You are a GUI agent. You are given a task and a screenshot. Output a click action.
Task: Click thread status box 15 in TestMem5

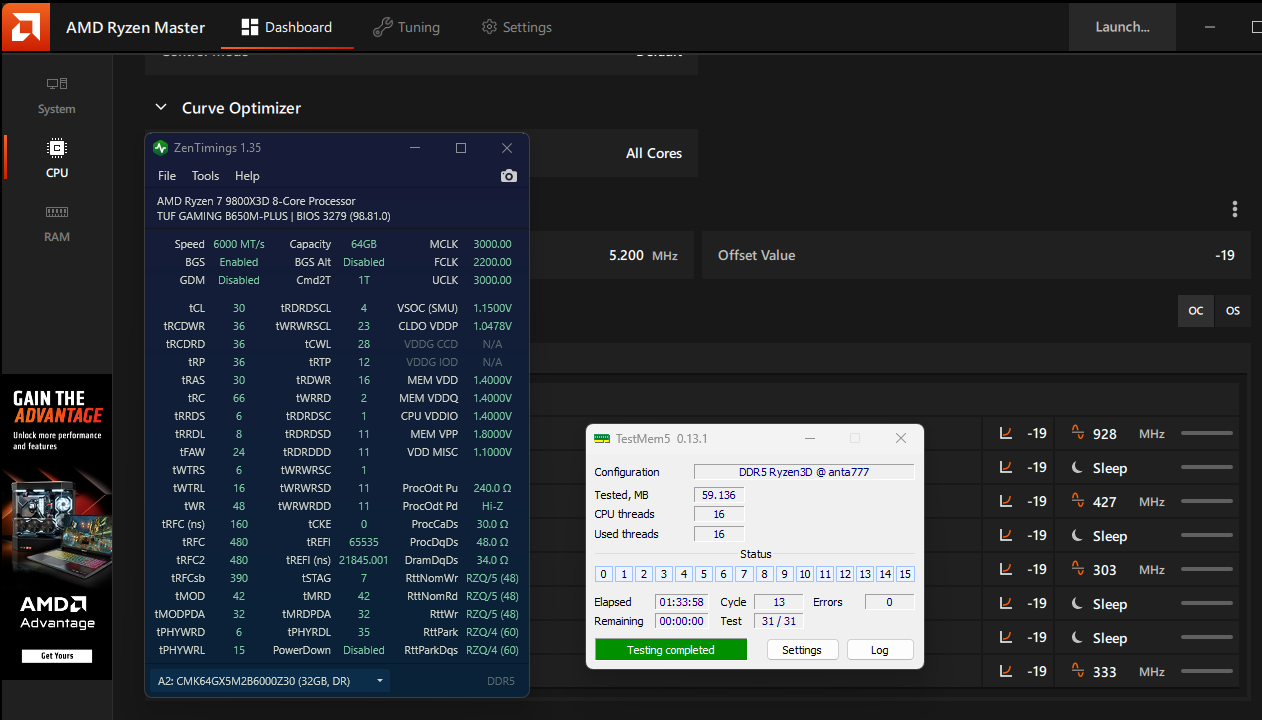point(905,574)
